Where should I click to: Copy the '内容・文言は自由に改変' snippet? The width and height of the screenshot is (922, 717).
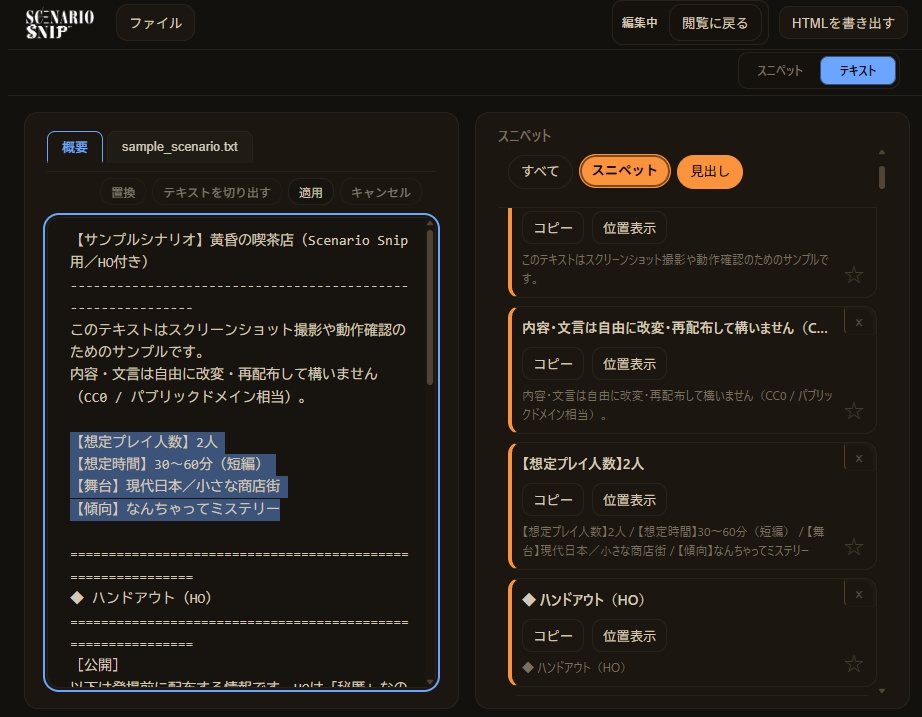pos(553,364)
